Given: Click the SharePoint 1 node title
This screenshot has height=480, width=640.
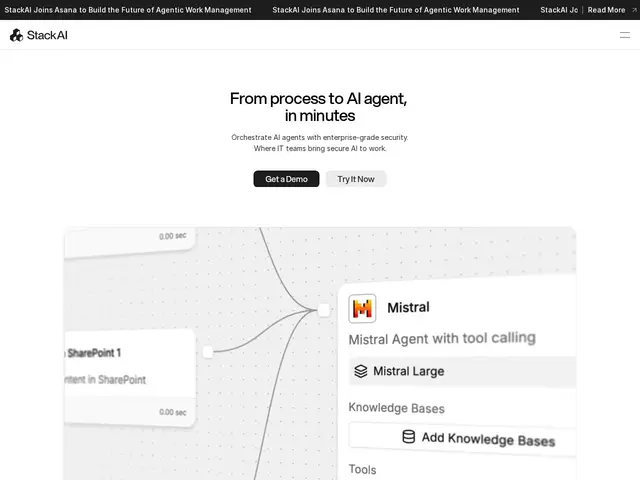Looking at the screenshot, I should 94,353.
